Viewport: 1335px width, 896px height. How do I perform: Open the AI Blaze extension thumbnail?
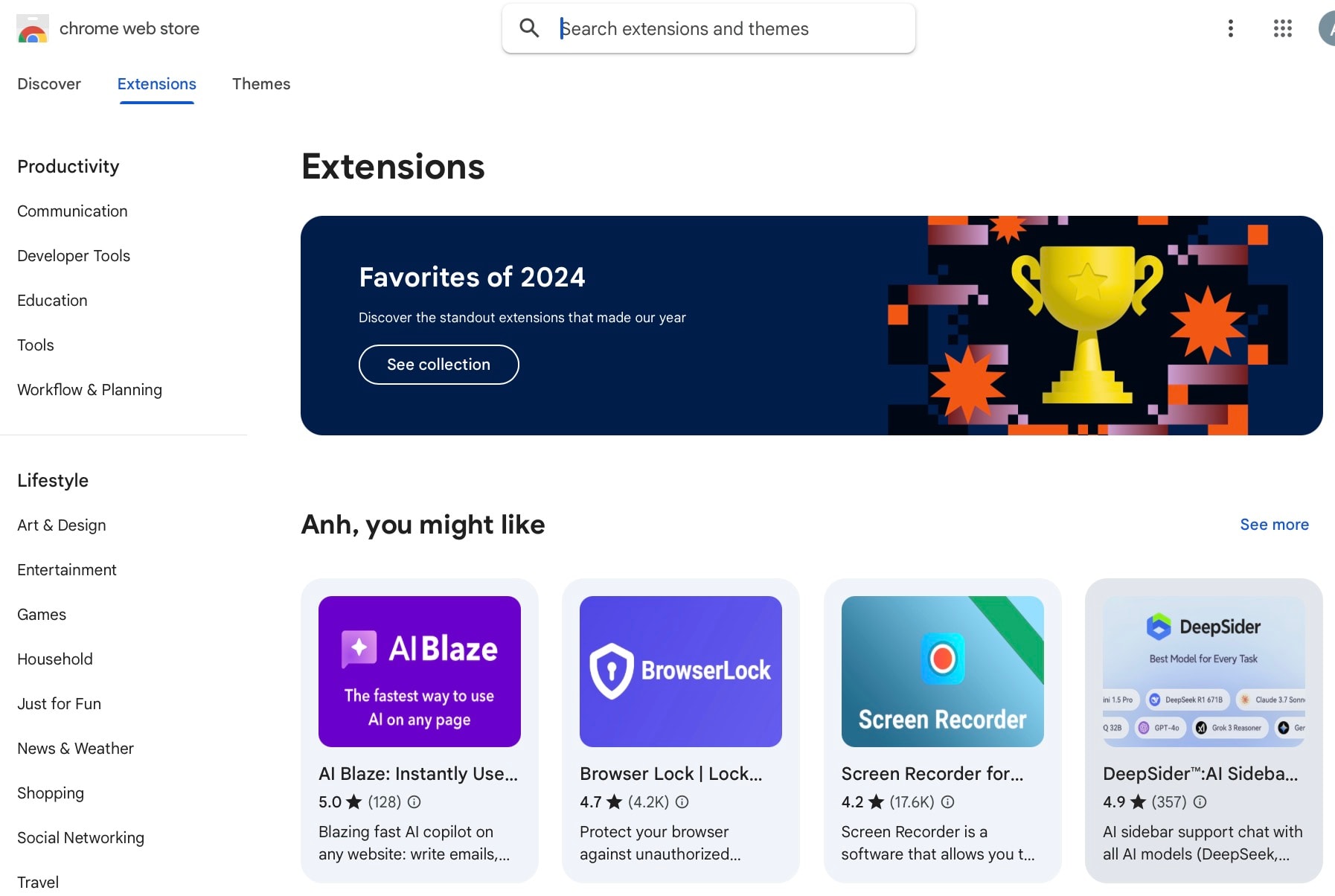coord(420,671)
